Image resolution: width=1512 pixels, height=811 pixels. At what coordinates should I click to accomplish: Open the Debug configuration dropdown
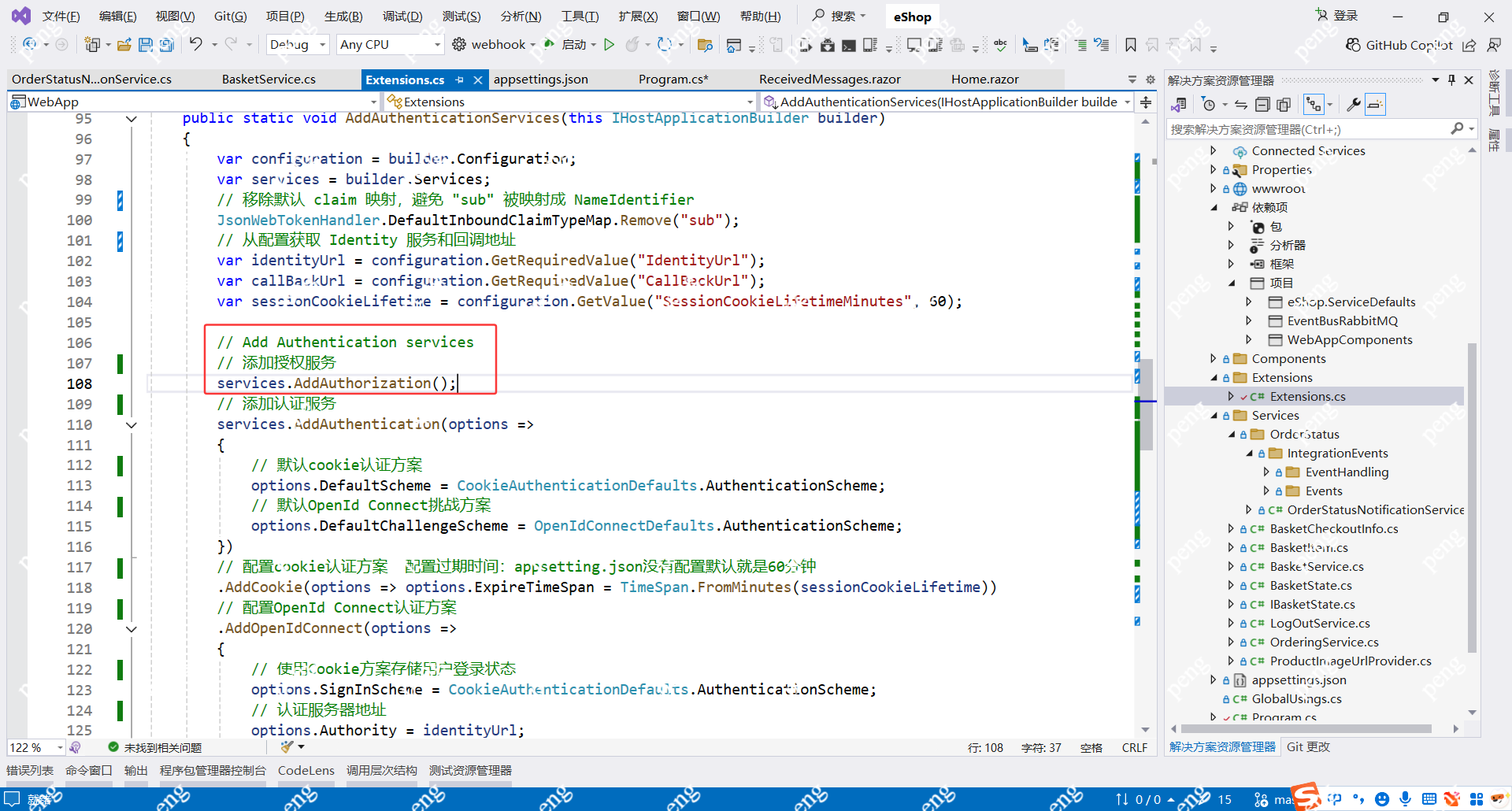pyautogui.click(x=298, y=45)
